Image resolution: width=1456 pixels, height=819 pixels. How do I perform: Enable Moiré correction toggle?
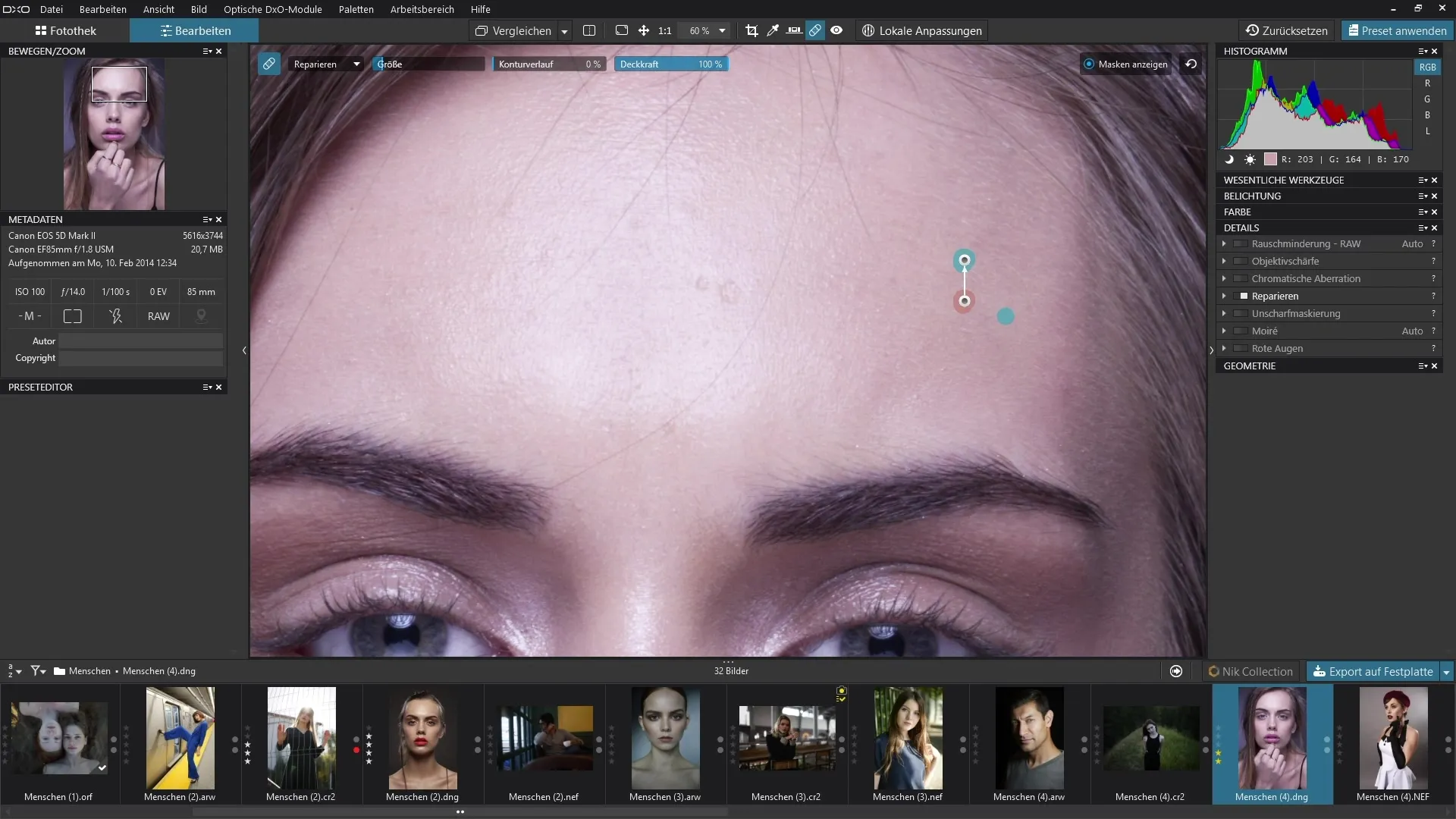point(1241,331)
